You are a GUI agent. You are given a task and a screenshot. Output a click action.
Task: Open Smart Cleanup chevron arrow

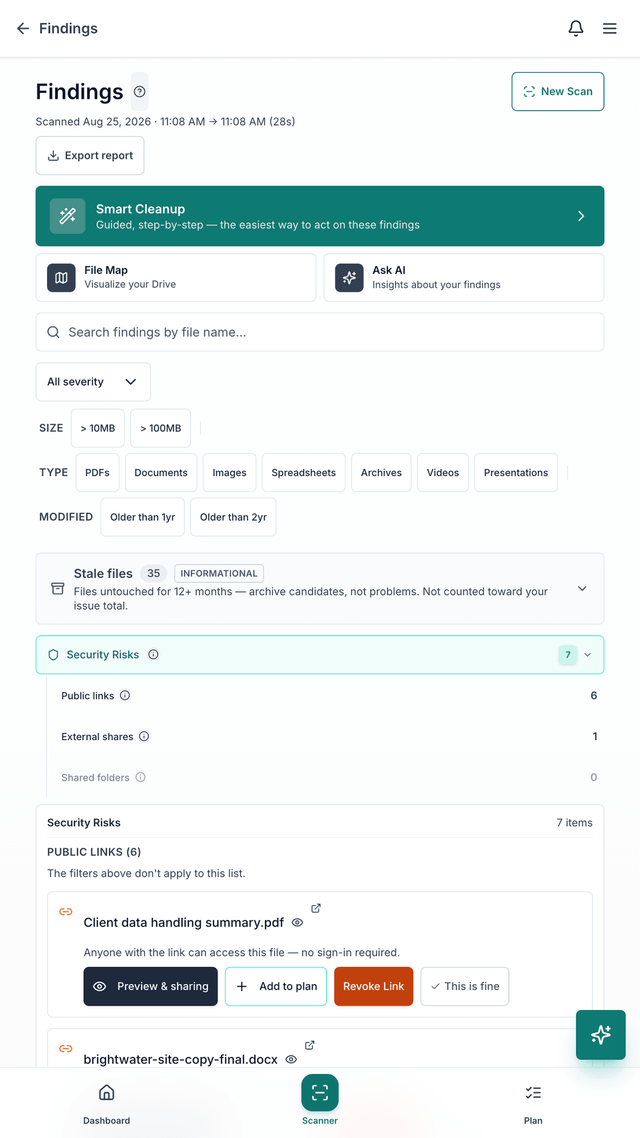click(581, 216)
